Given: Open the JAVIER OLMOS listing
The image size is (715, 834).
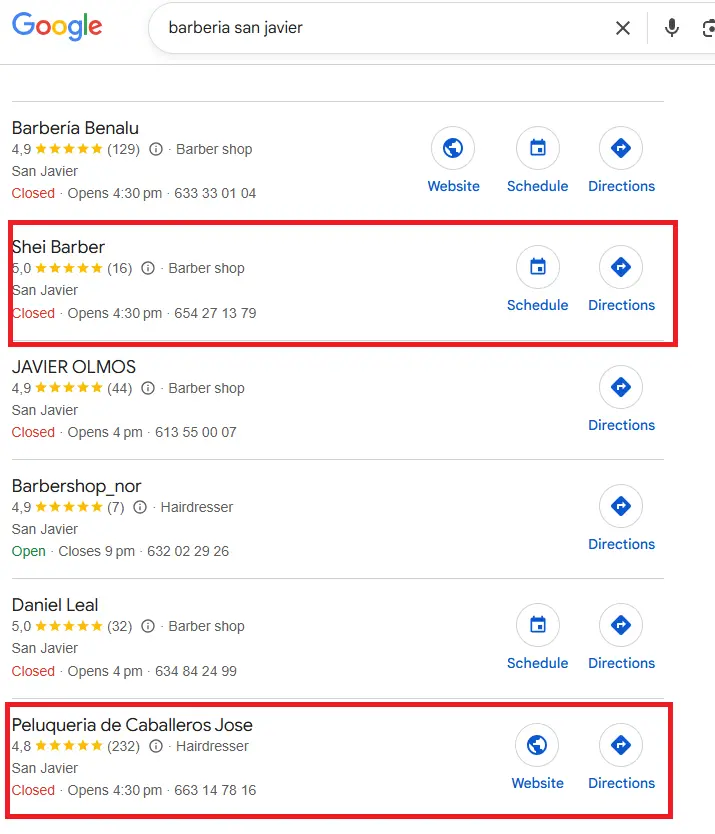Looking at the screenshot, I should click(73, 367).
